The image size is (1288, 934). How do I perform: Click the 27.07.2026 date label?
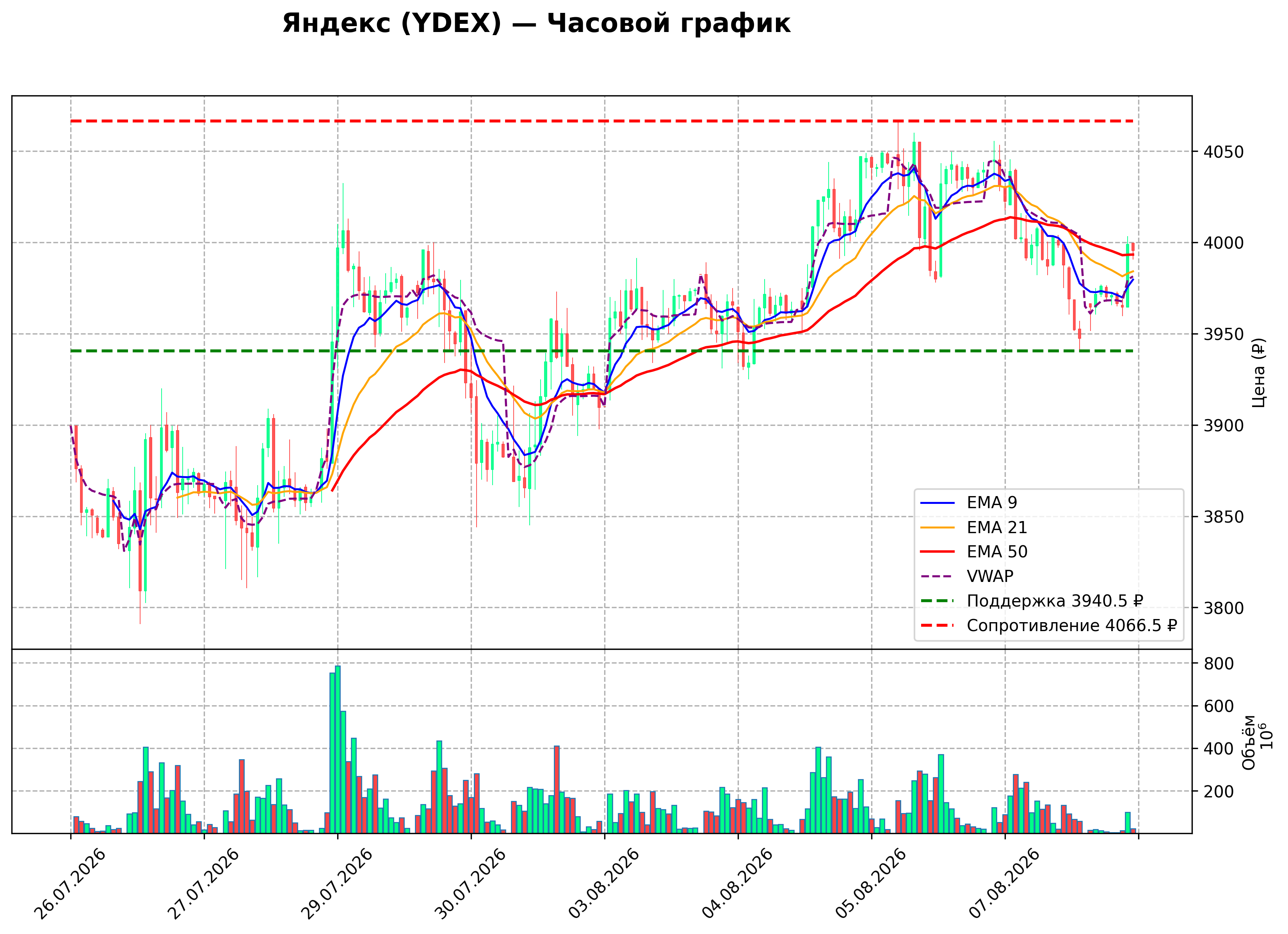pyautogui.click(x=204, y=884)
